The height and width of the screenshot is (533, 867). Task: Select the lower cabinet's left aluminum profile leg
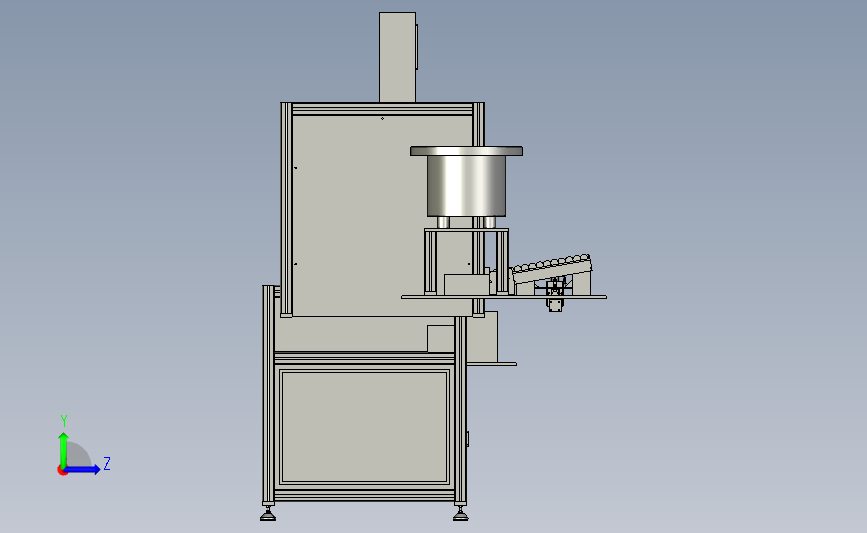(268, 393)
